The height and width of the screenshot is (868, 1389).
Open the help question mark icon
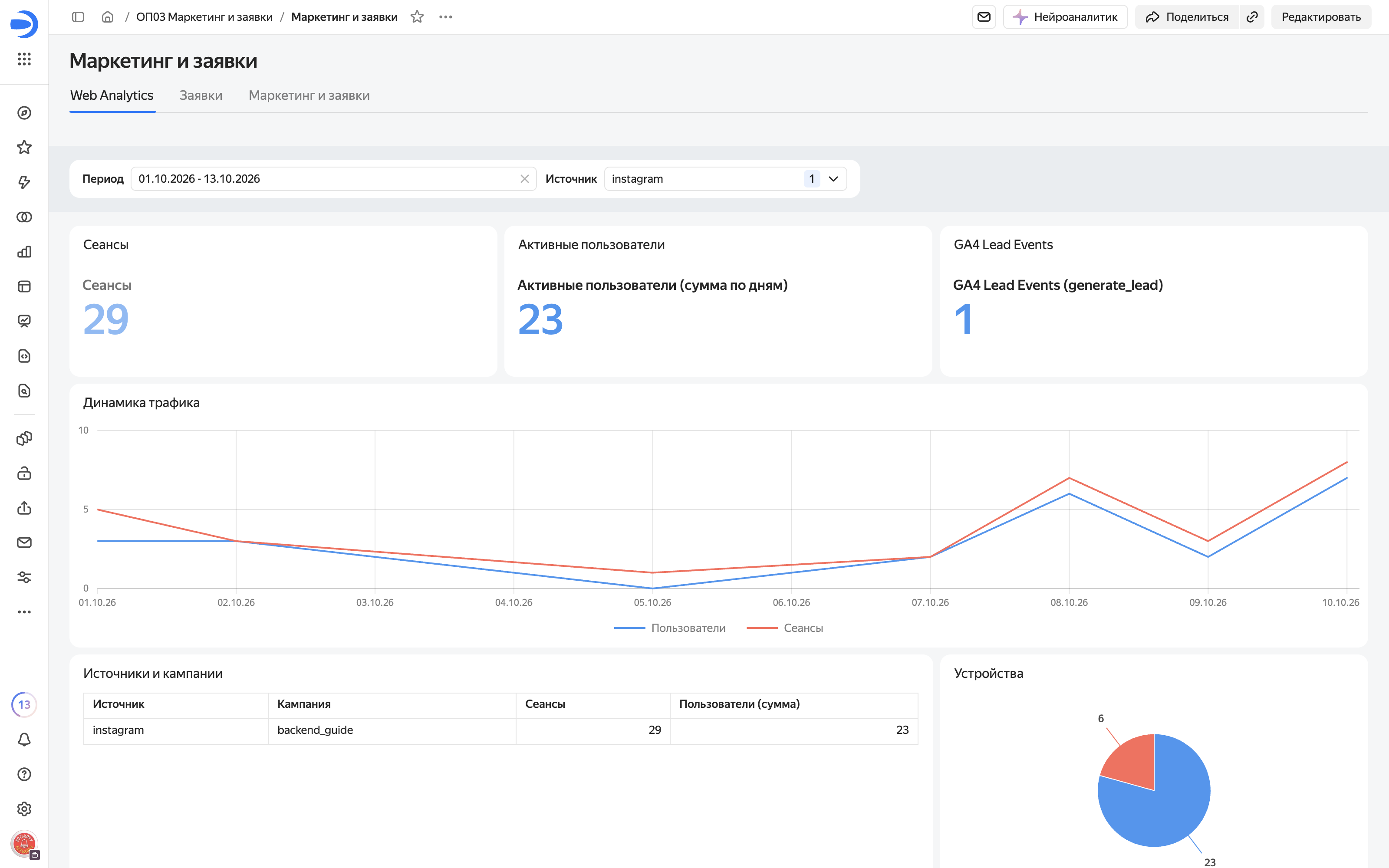(24, 774)
